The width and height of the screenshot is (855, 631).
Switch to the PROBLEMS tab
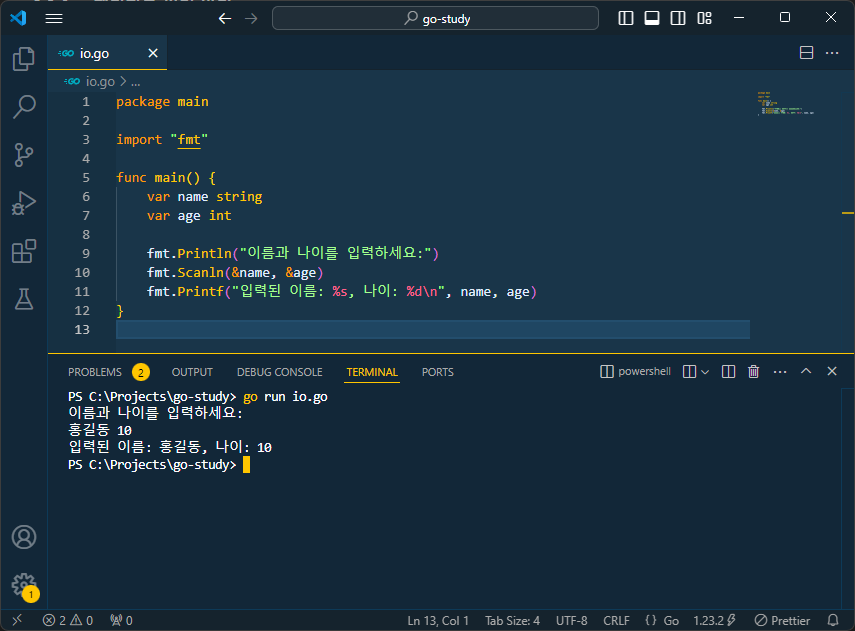pos(95,372)
